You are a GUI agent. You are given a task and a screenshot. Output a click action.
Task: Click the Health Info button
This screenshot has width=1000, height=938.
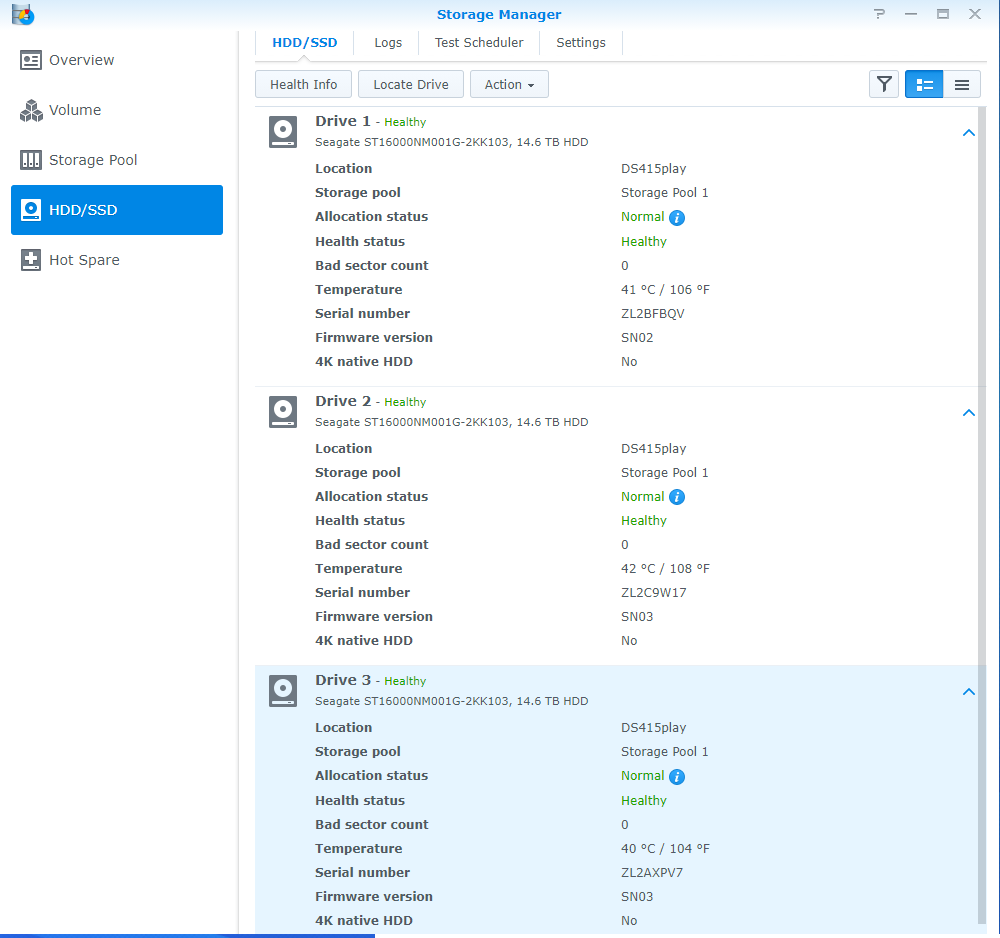click(303, 84)
